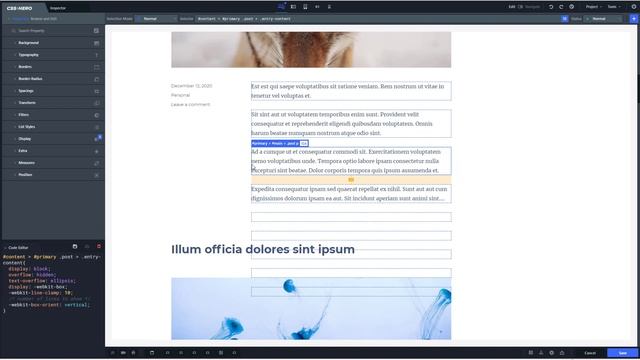
Task: Expand the Borders property group
Action: pos(53,67)
